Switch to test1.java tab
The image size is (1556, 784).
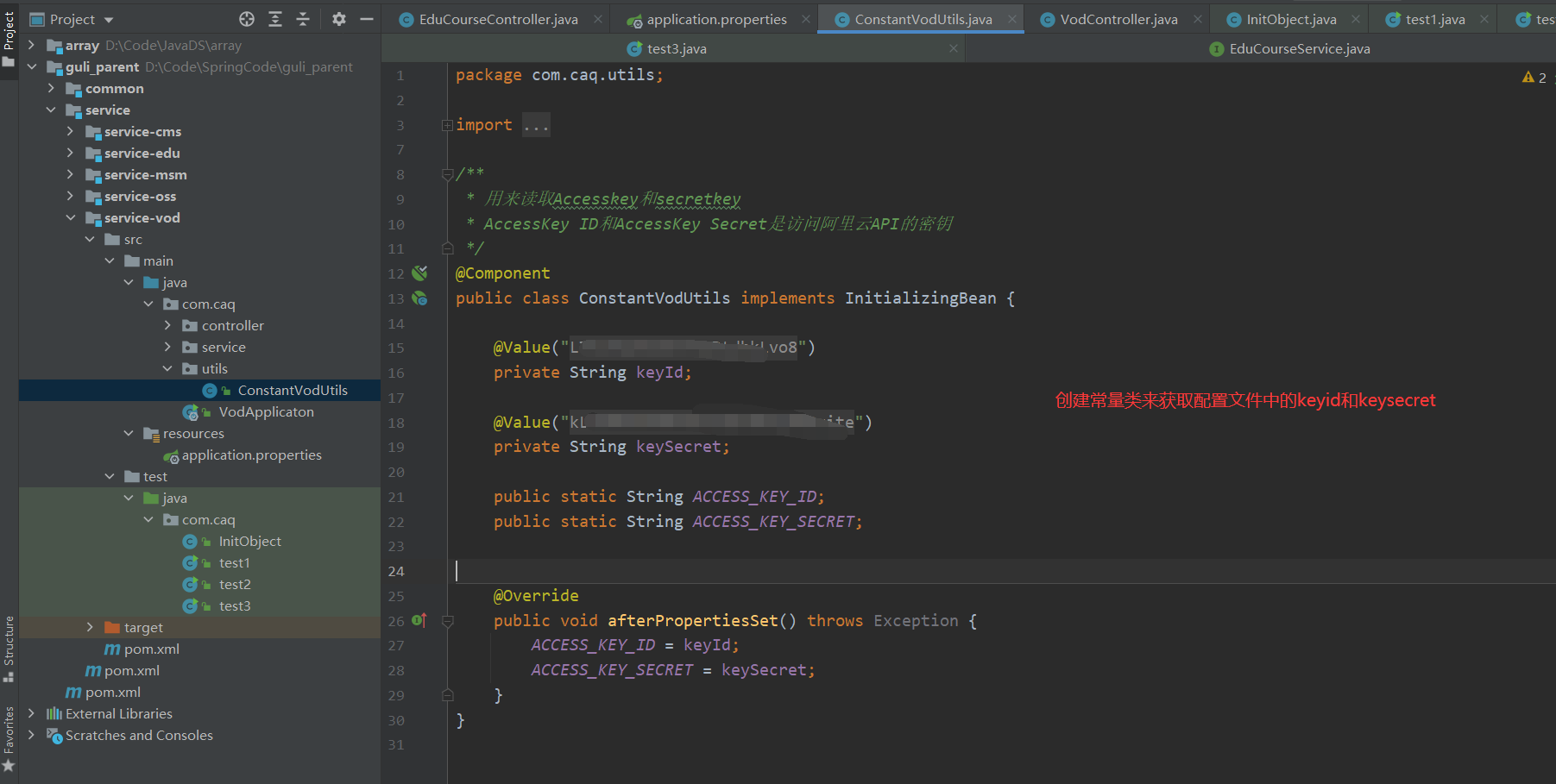click(1434, 19)
